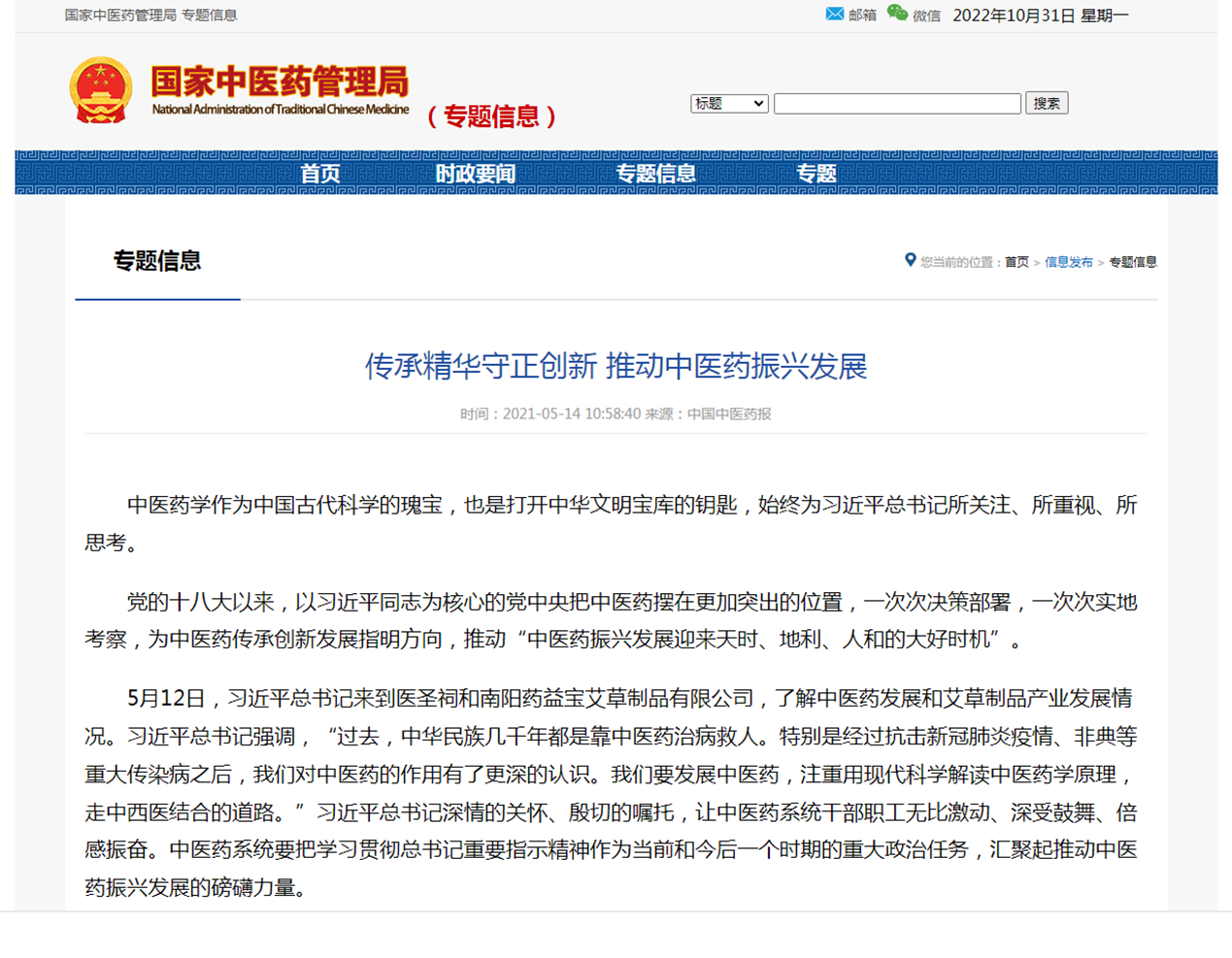
Task: Click the search text input field
Action: point(897,103)
